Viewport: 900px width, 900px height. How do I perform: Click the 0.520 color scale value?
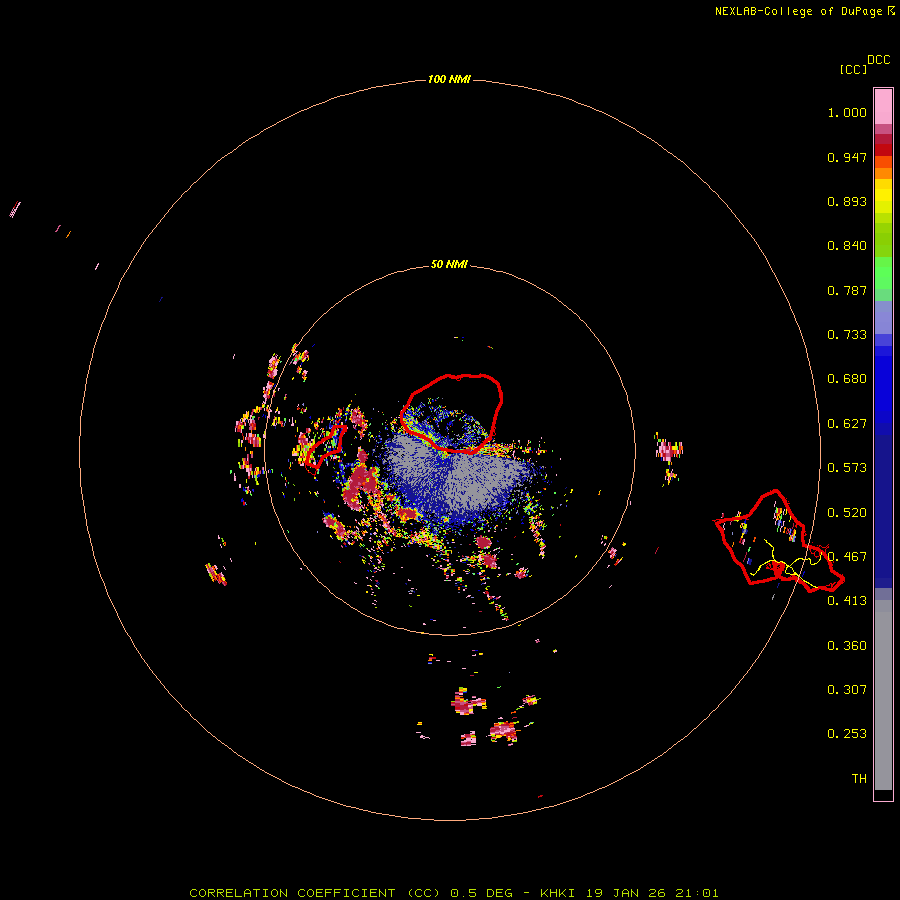coord(847,513)
